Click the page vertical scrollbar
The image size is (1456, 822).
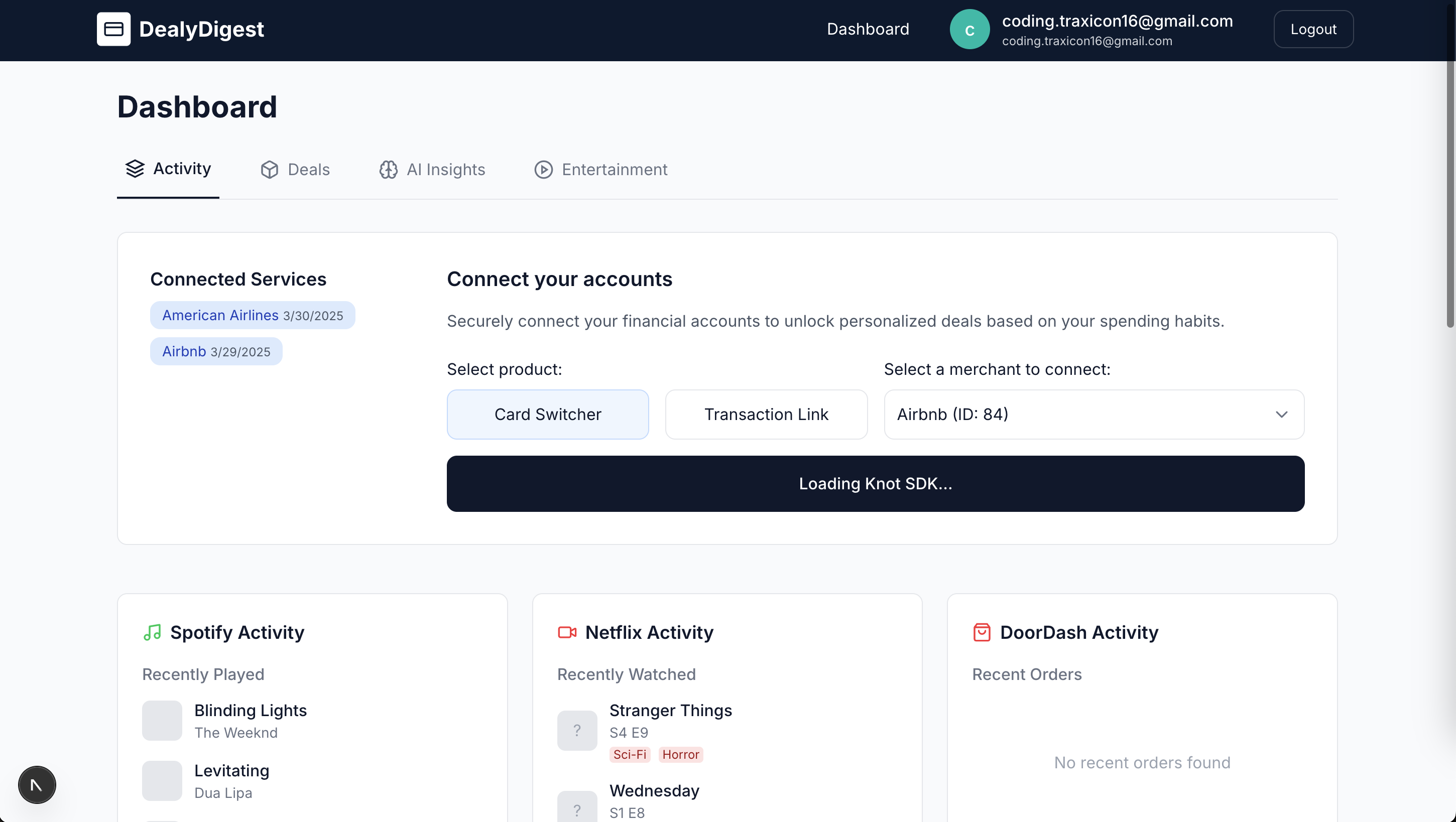pos(1450,192)
